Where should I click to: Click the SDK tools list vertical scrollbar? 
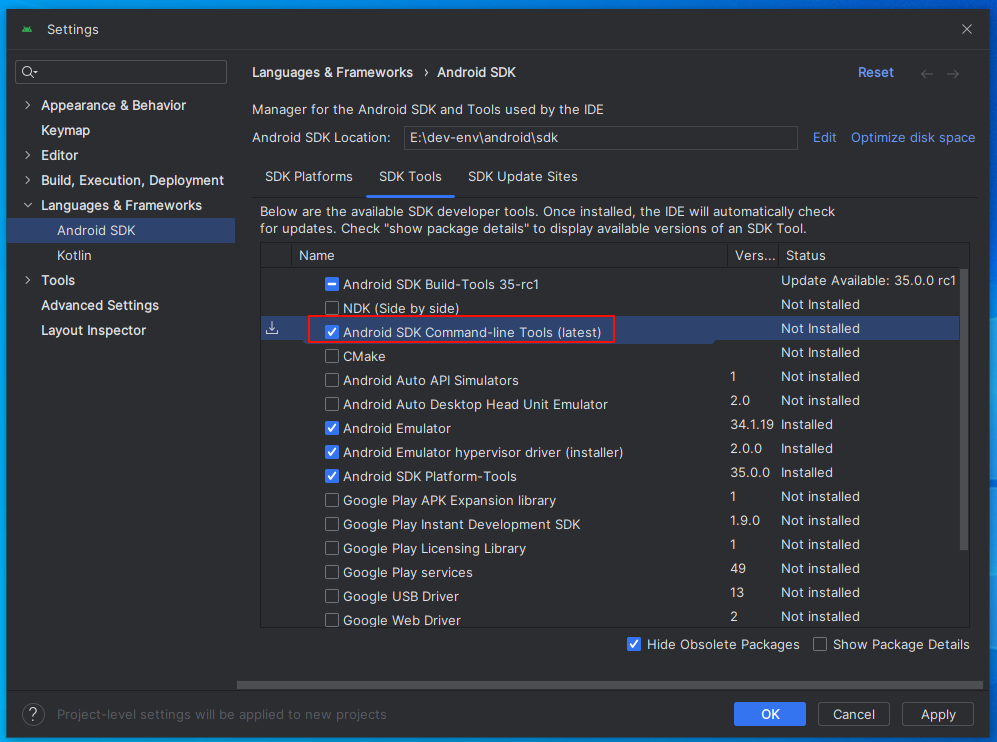[x=964, y=409]
